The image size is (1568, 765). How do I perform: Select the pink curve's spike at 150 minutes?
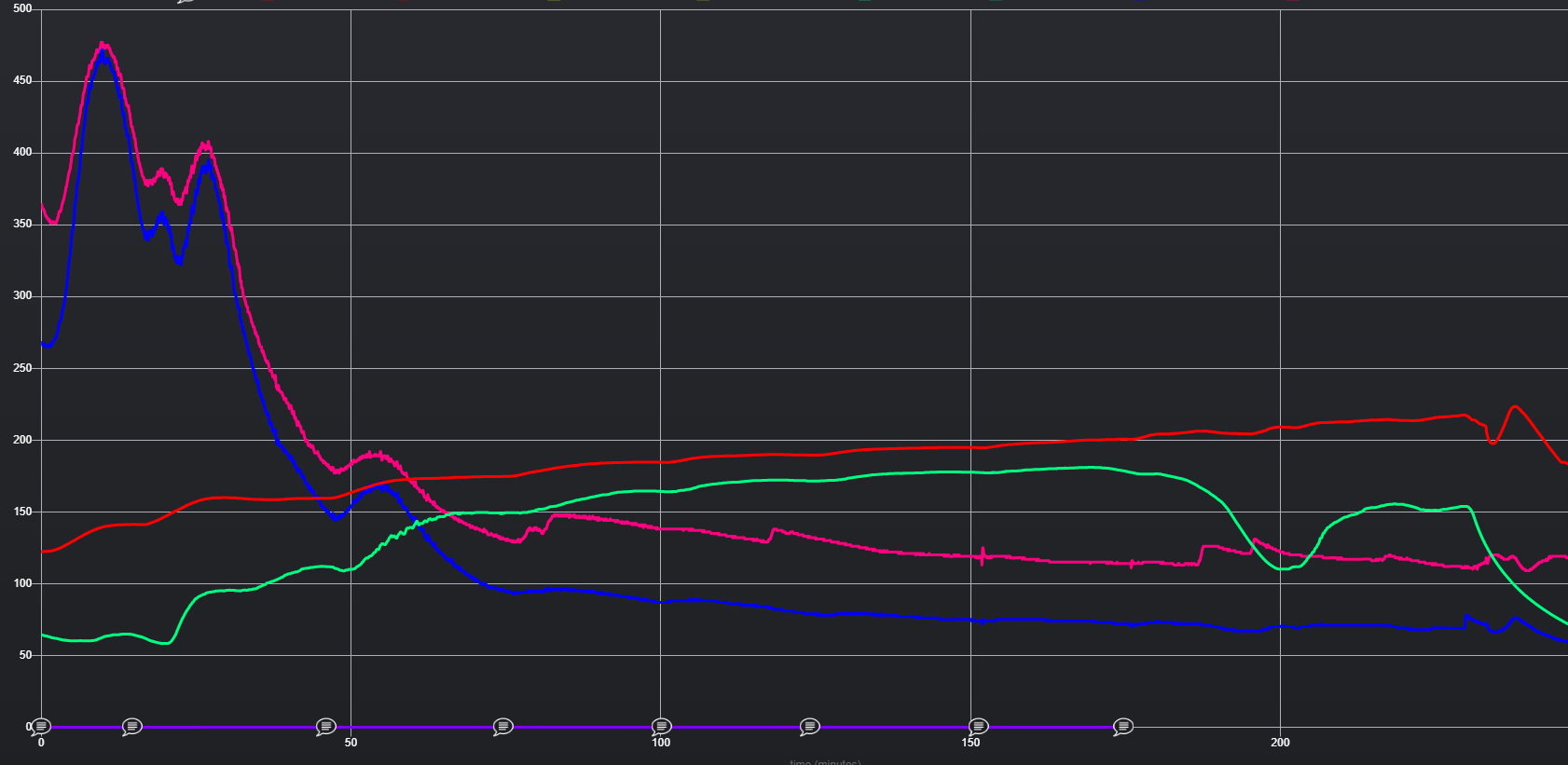tap(983, 554)
